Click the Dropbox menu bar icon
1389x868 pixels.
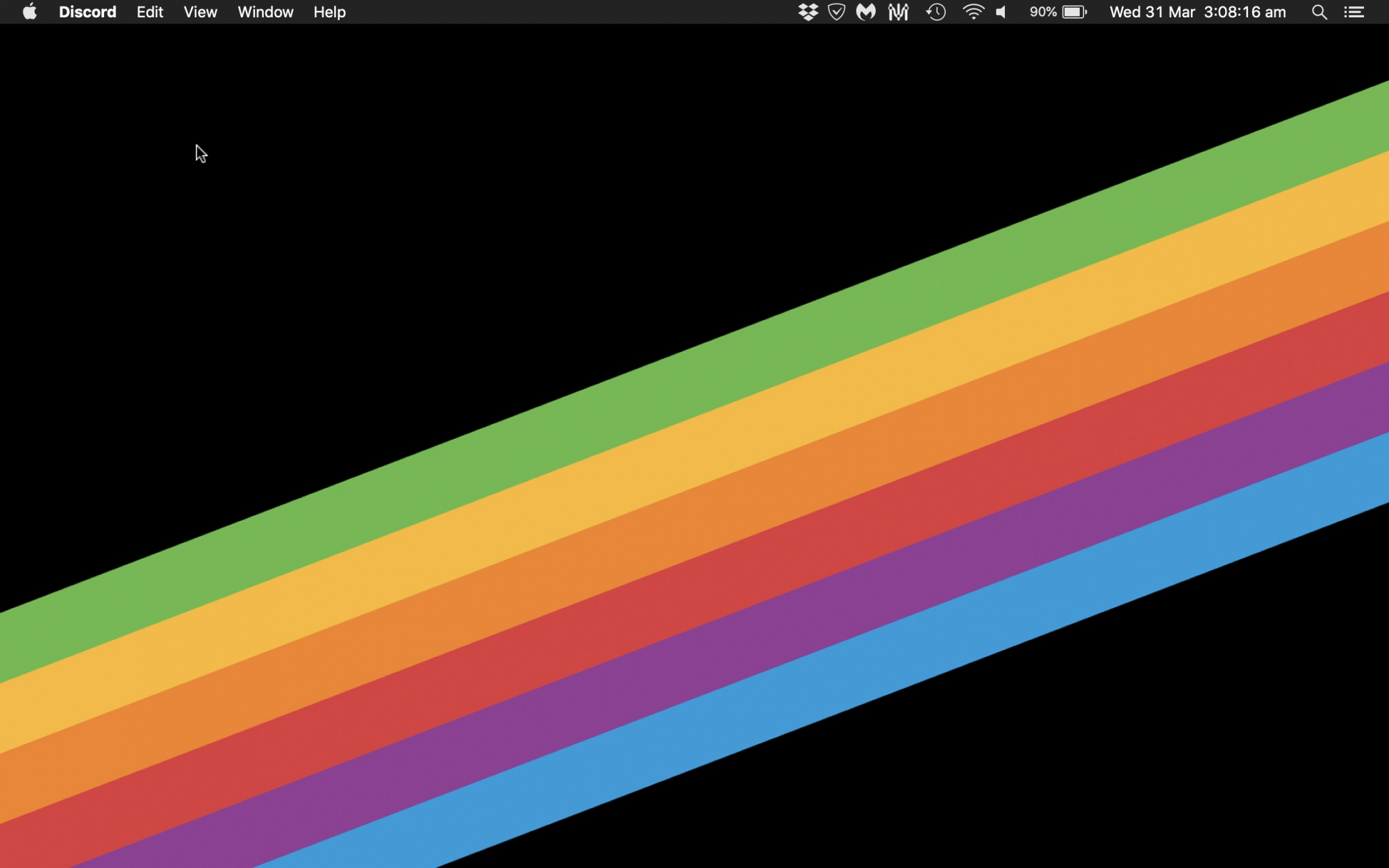click(x=808, y=12)
